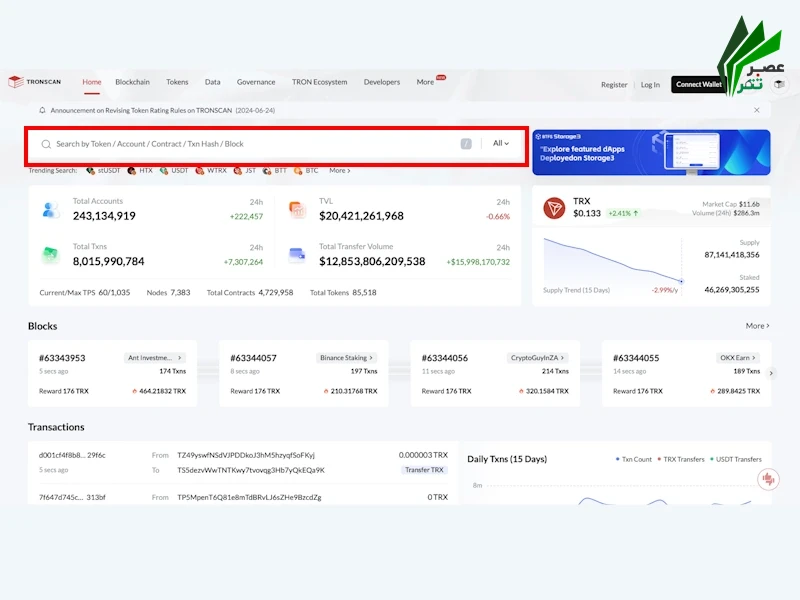
Task: Click the search magnifier icon
Action: 46,144
